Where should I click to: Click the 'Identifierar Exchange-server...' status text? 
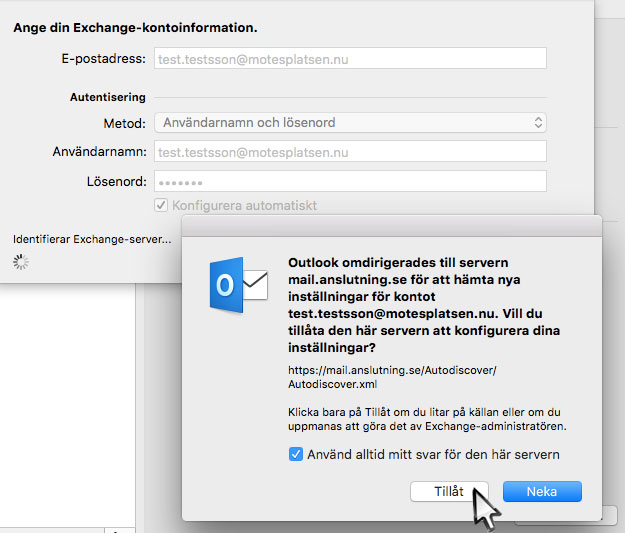(x=92, y=239)
